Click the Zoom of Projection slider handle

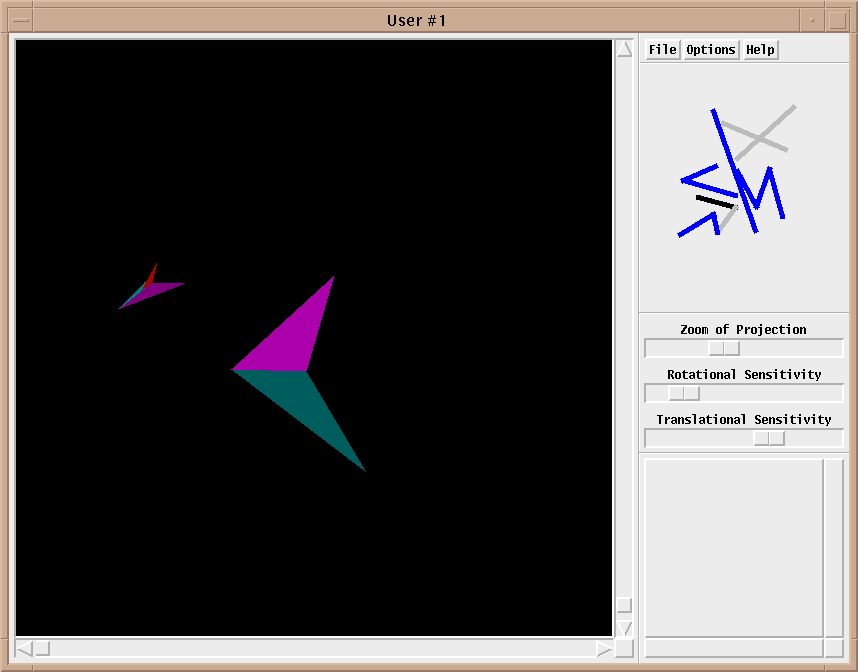[x=724, y=348]
